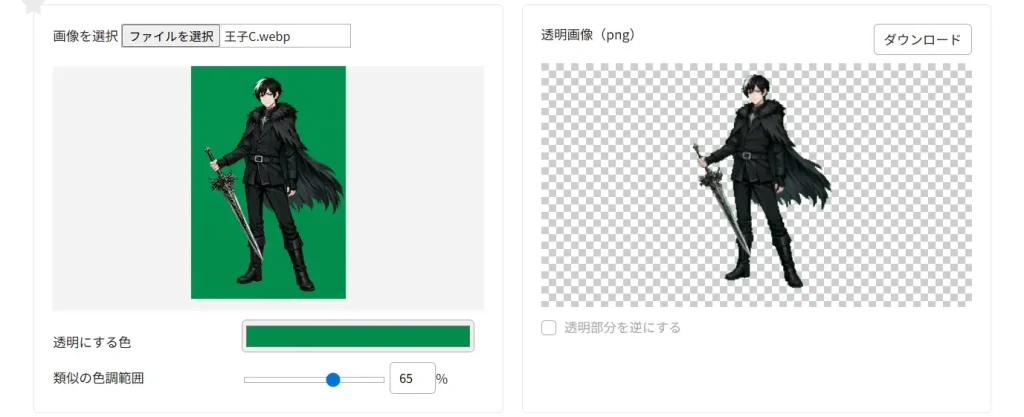This screenshot has width=1024, height=417.
Task: Focus the 65 percent tolerance number field
Action: tap(412, 378)
